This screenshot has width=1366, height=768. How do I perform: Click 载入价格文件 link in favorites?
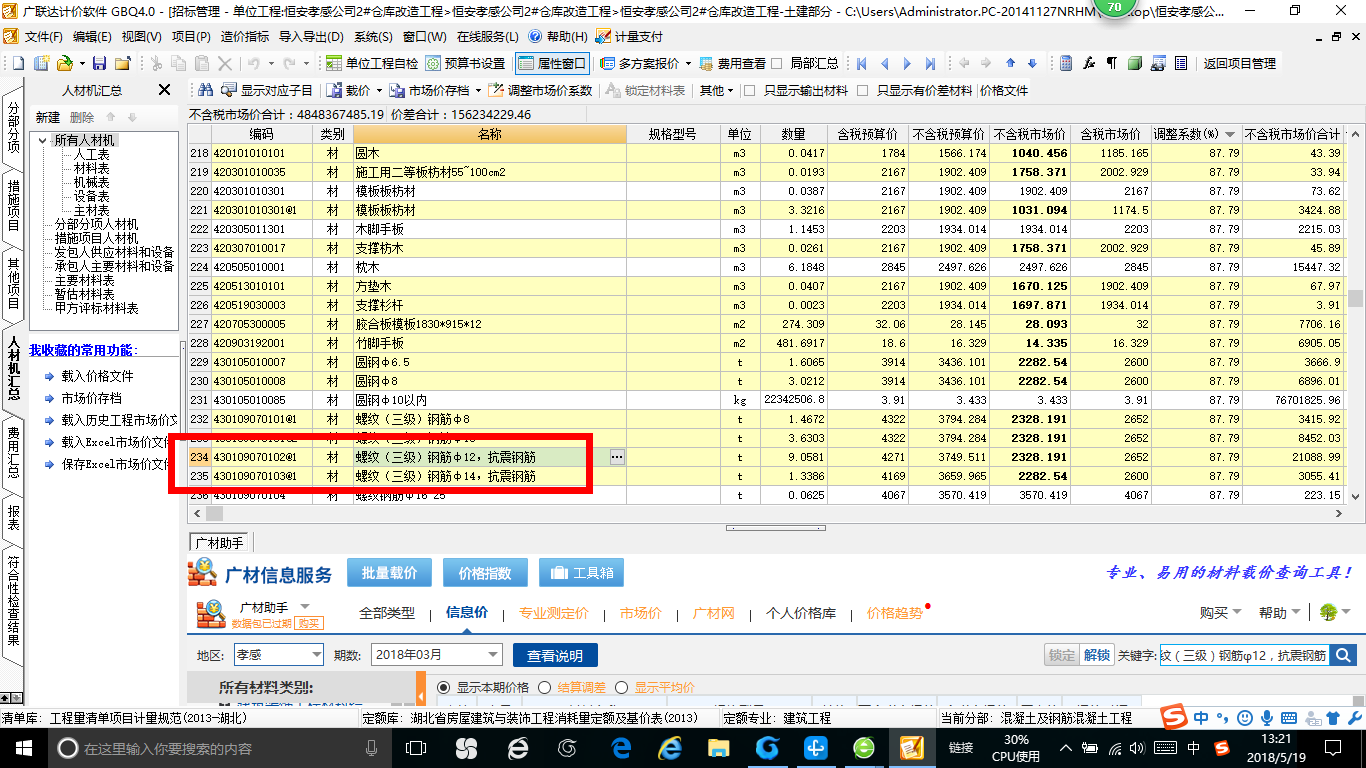pos(97,376)
